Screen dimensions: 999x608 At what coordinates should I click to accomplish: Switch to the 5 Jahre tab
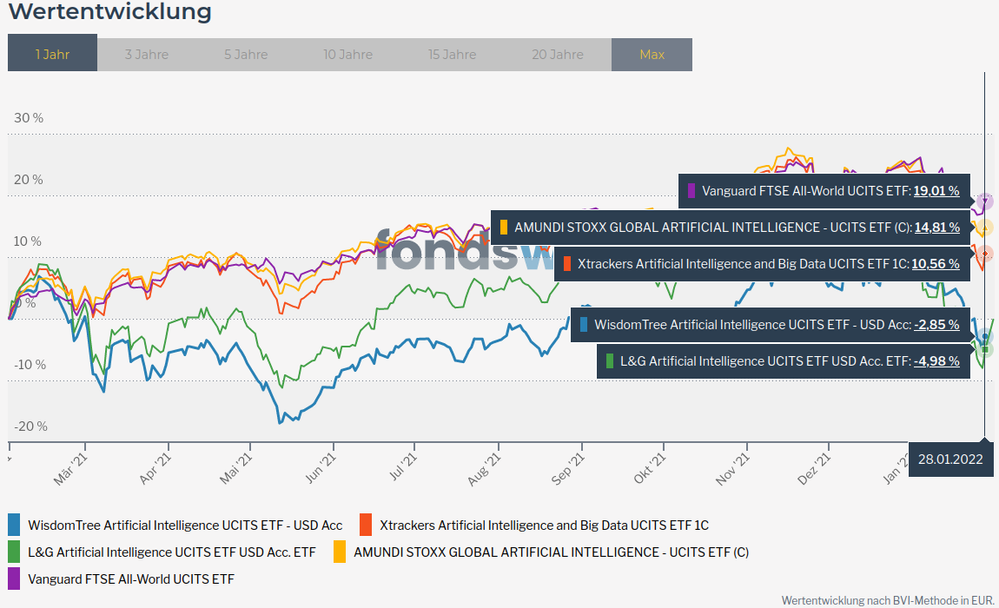coord(245,54)
